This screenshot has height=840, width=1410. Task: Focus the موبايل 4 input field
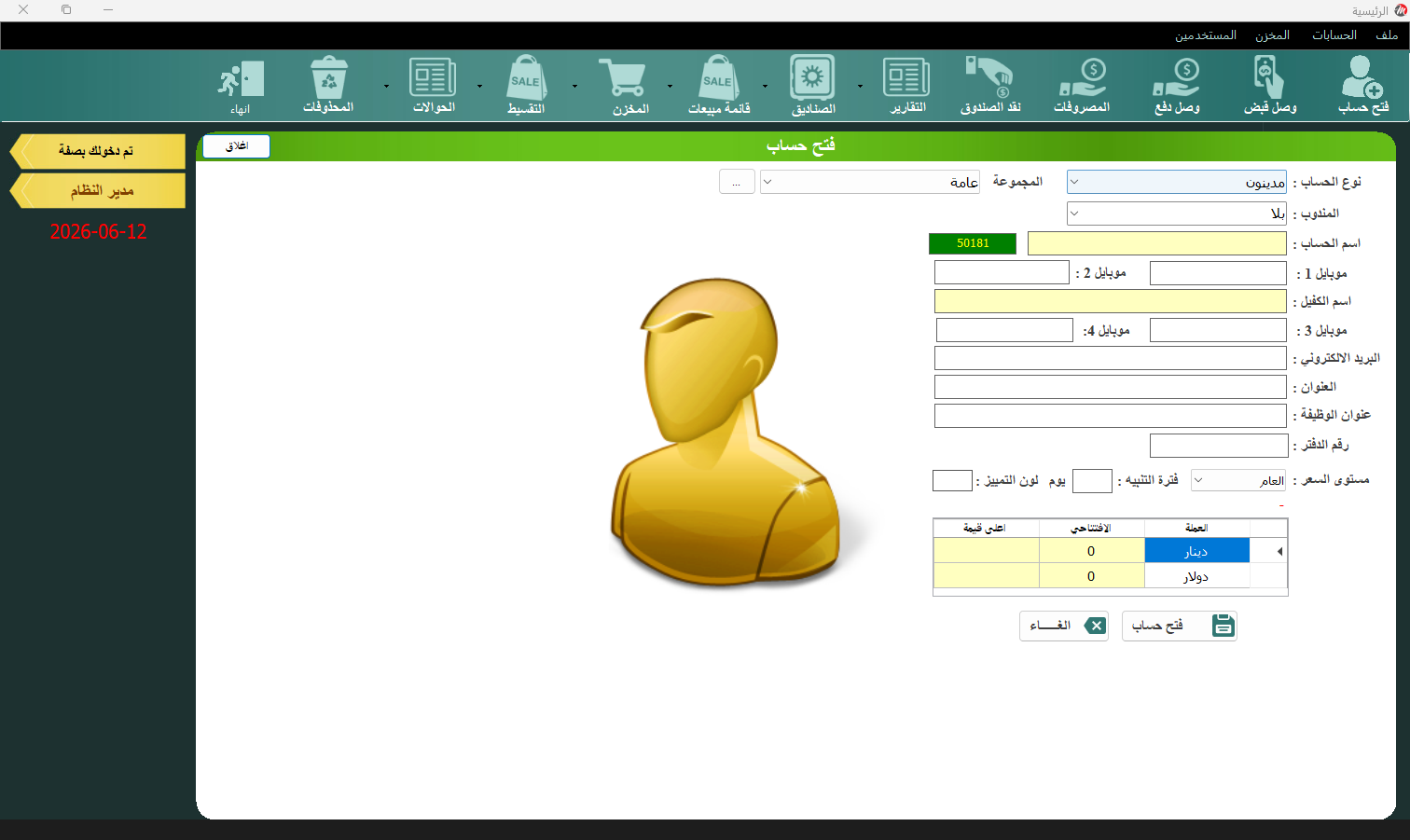click(1004, 330)
